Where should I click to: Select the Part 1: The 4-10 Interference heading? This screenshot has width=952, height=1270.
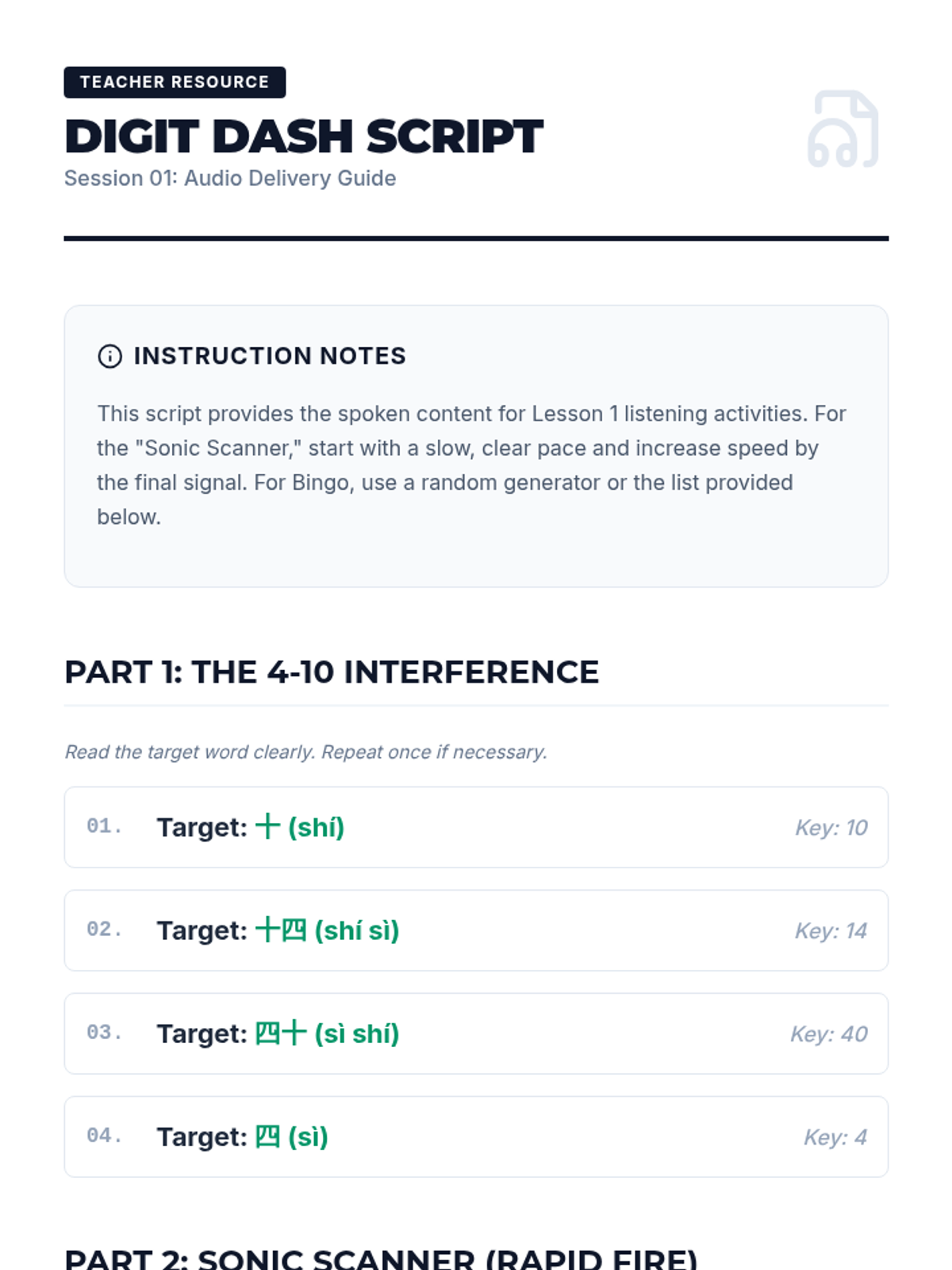(x=332, y=672)
